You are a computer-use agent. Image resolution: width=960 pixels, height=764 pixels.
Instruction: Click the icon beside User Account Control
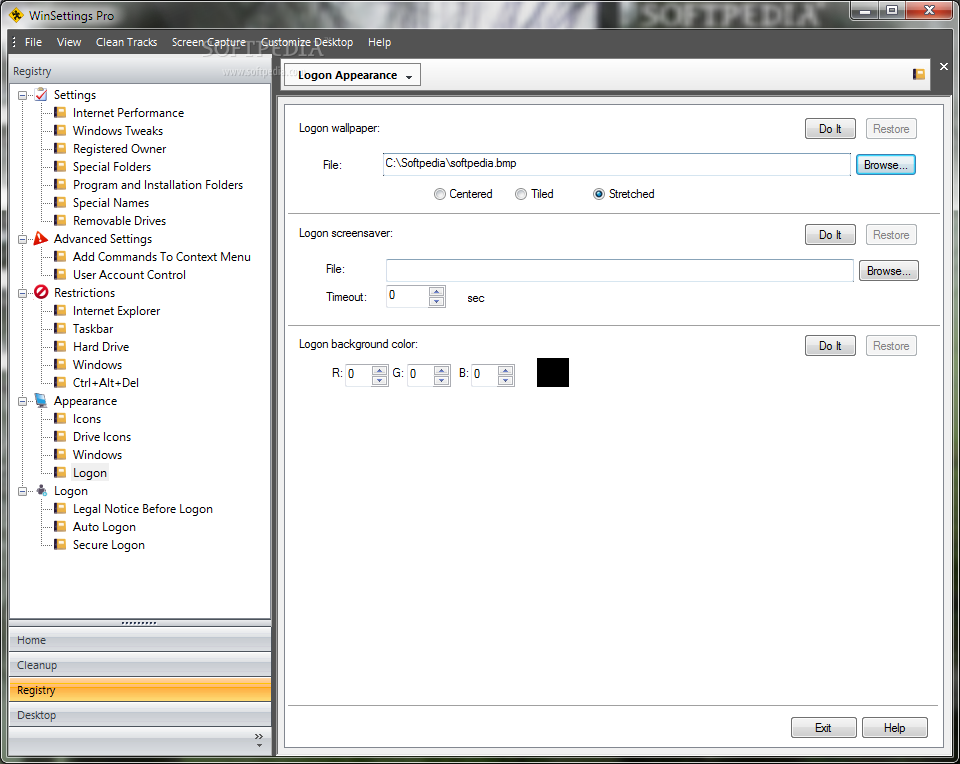(x=60, y=274)
